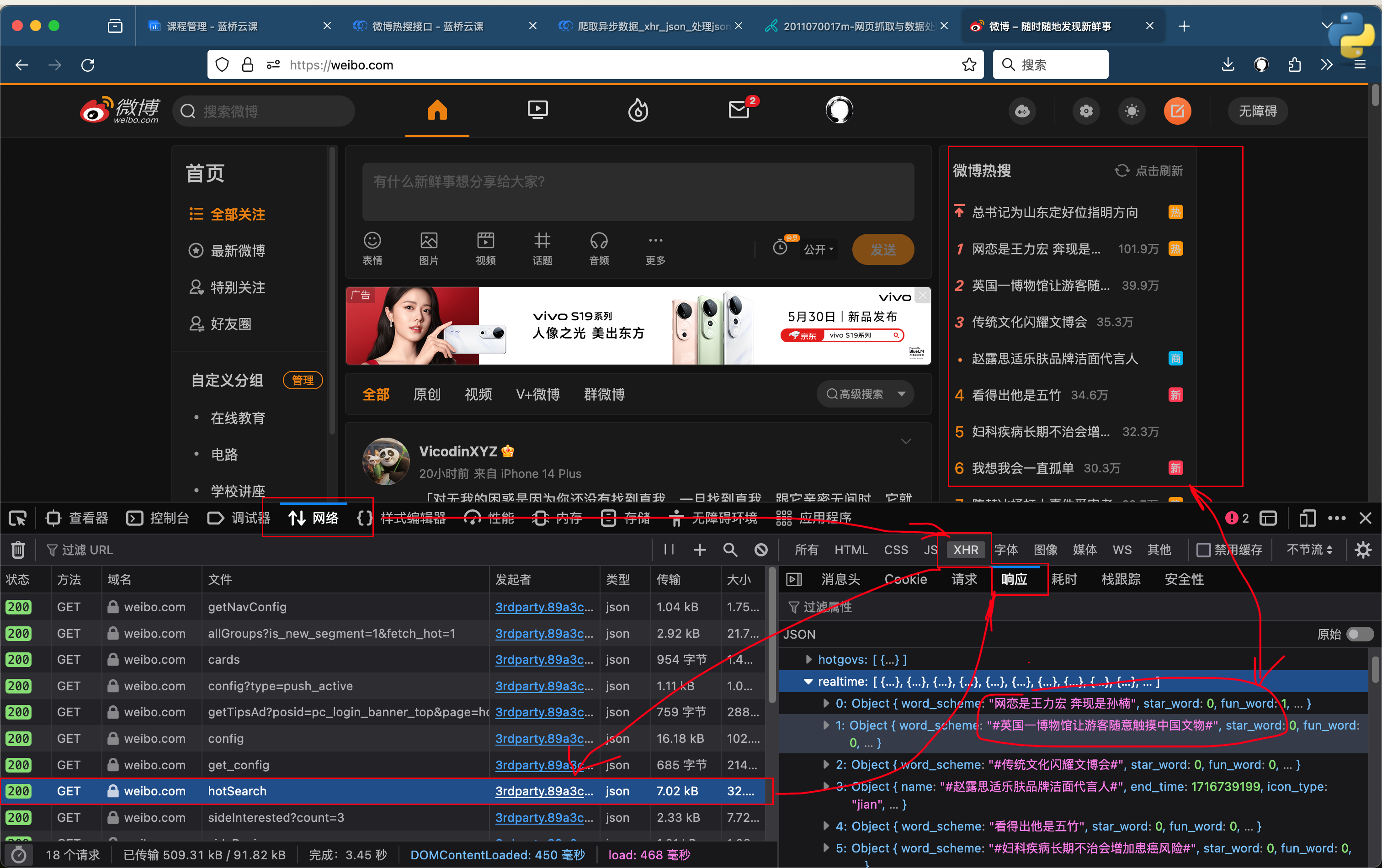The image size is (1382, 868).
Task: Open hot search 传统文化闪耀文博会
Action: [1029, 322]
